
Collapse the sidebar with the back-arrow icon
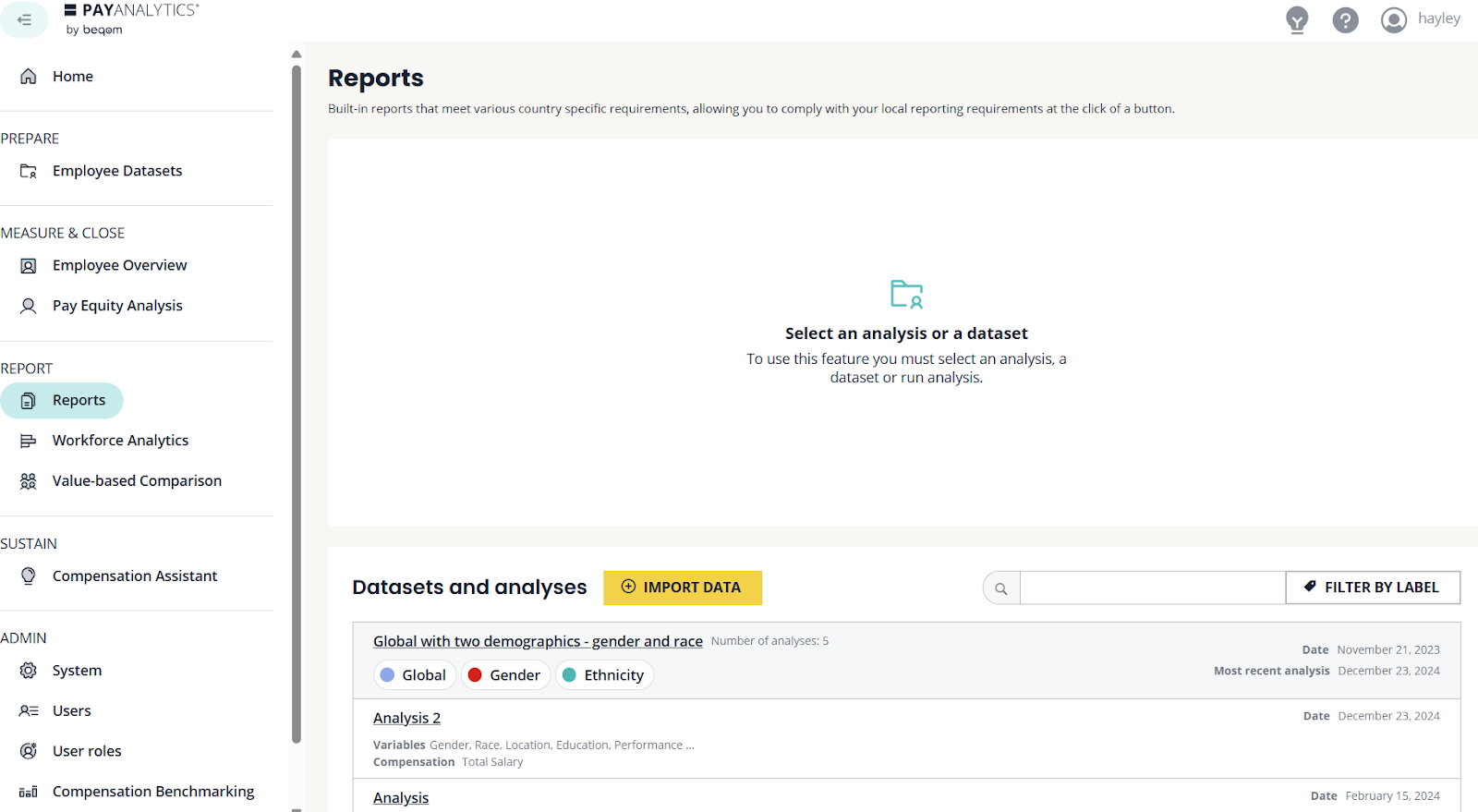pyautogui.click(x=25, y=19)
